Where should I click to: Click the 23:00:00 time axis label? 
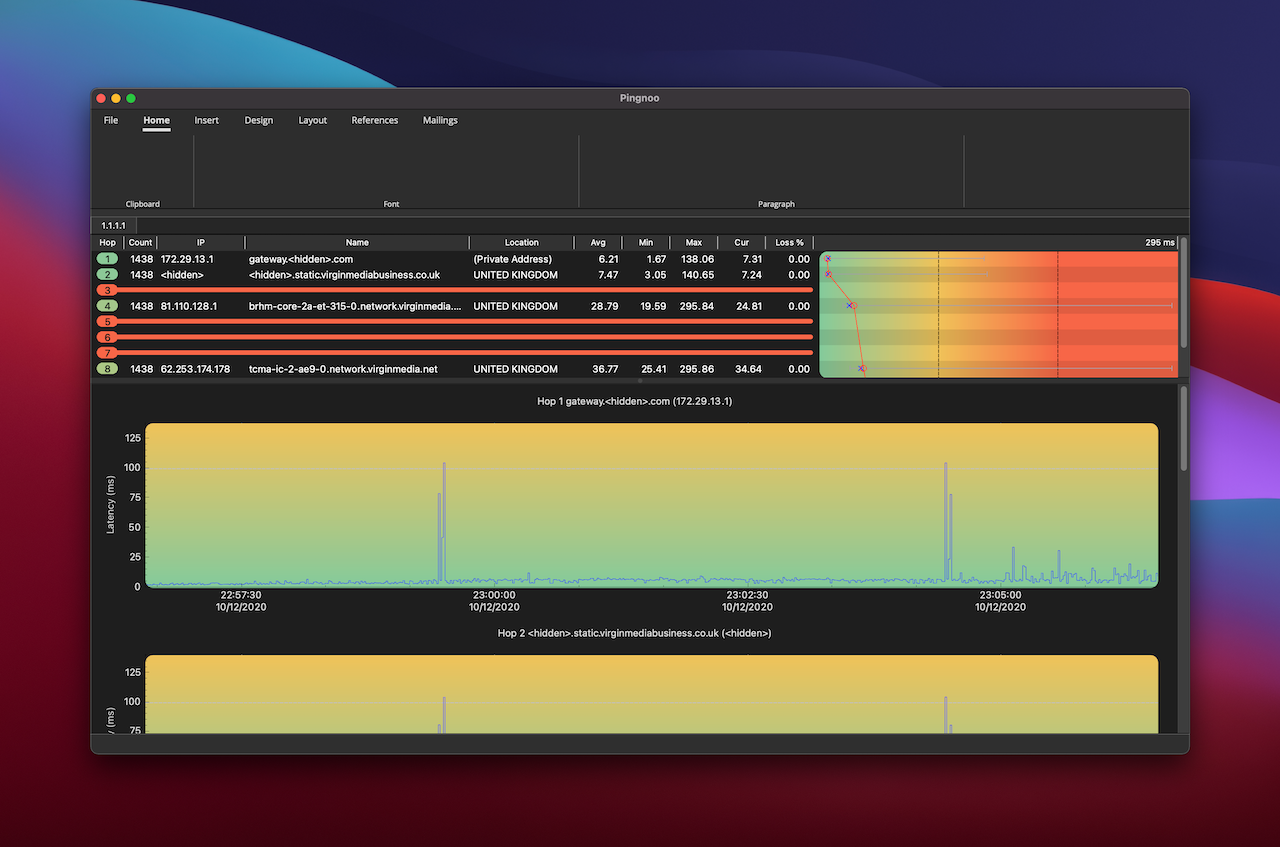[494, 595]
